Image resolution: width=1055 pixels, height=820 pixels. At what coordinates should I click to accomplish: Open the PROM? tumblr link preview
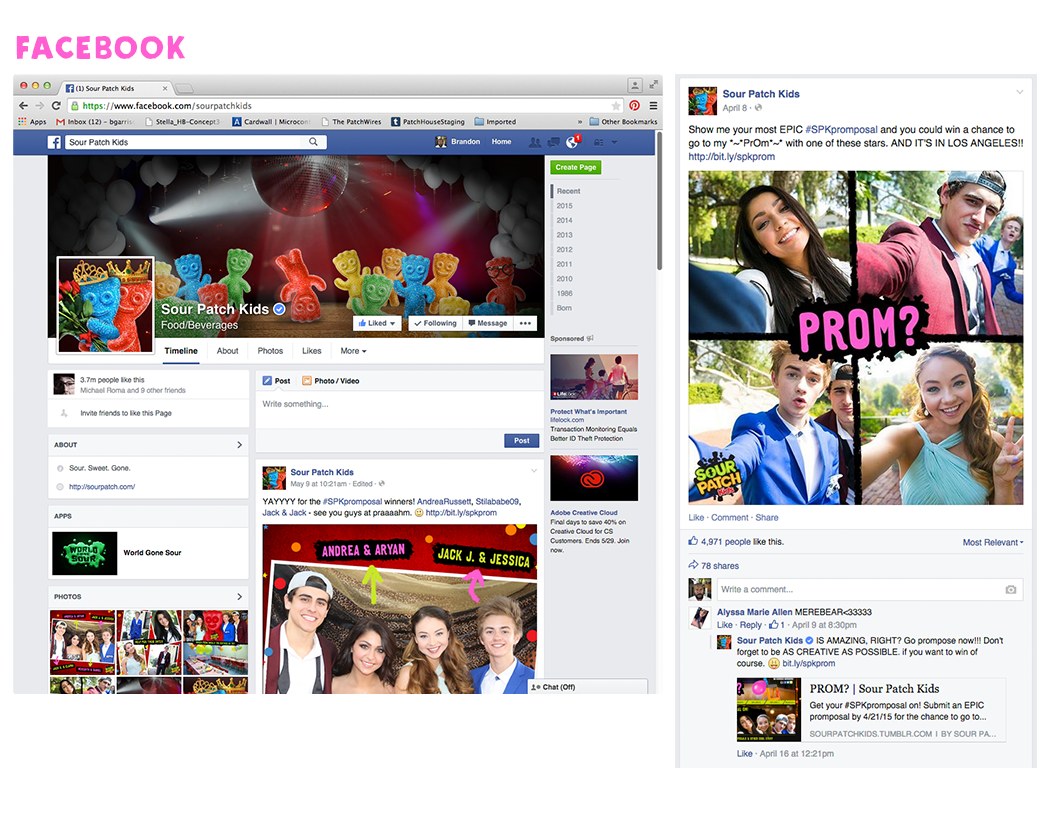coord(871,710)
